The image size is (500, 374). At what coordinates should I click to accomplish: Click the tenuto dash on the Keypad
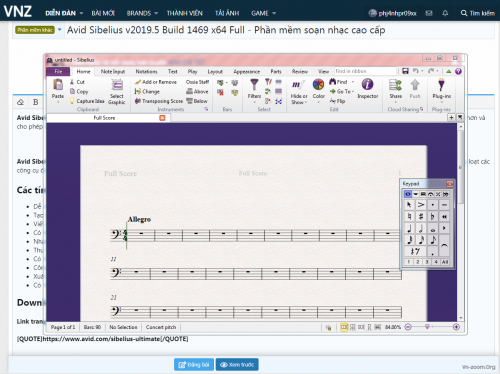(444, 205)
